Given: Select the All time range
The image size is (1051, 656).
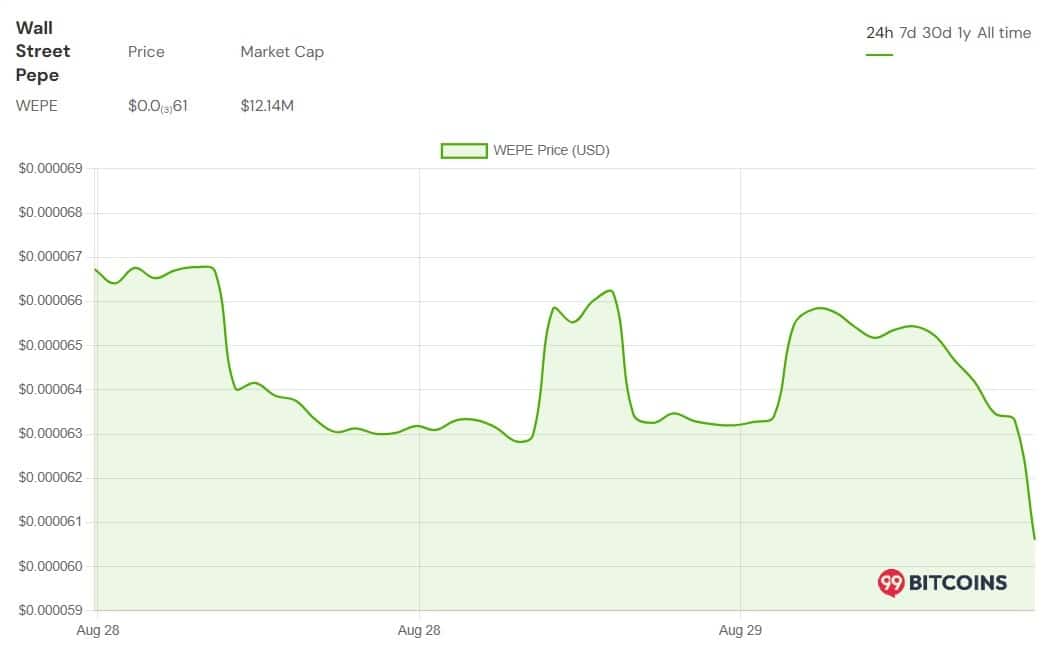Looking at the screenshot, I should click(x=1004, y=33).
